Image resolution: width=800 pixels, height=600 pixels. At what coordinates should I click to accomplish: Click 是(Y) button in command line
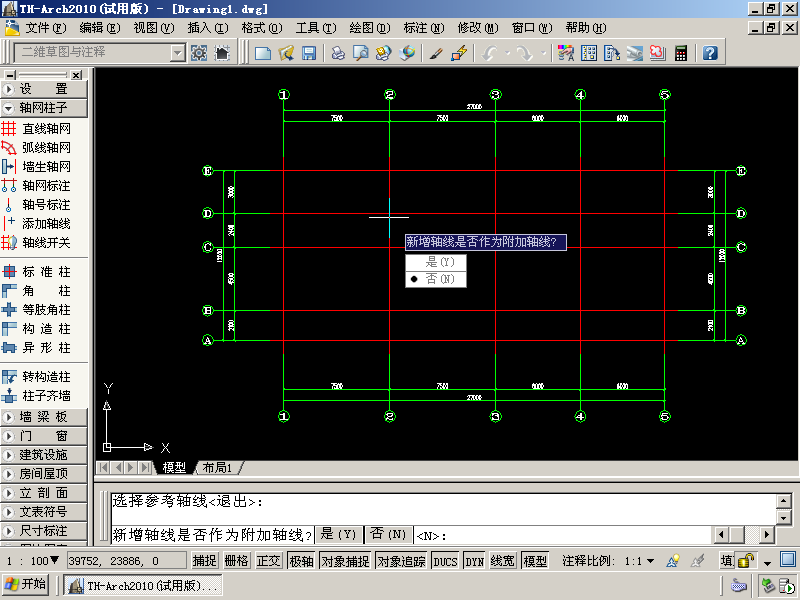(x=339, y=534)
